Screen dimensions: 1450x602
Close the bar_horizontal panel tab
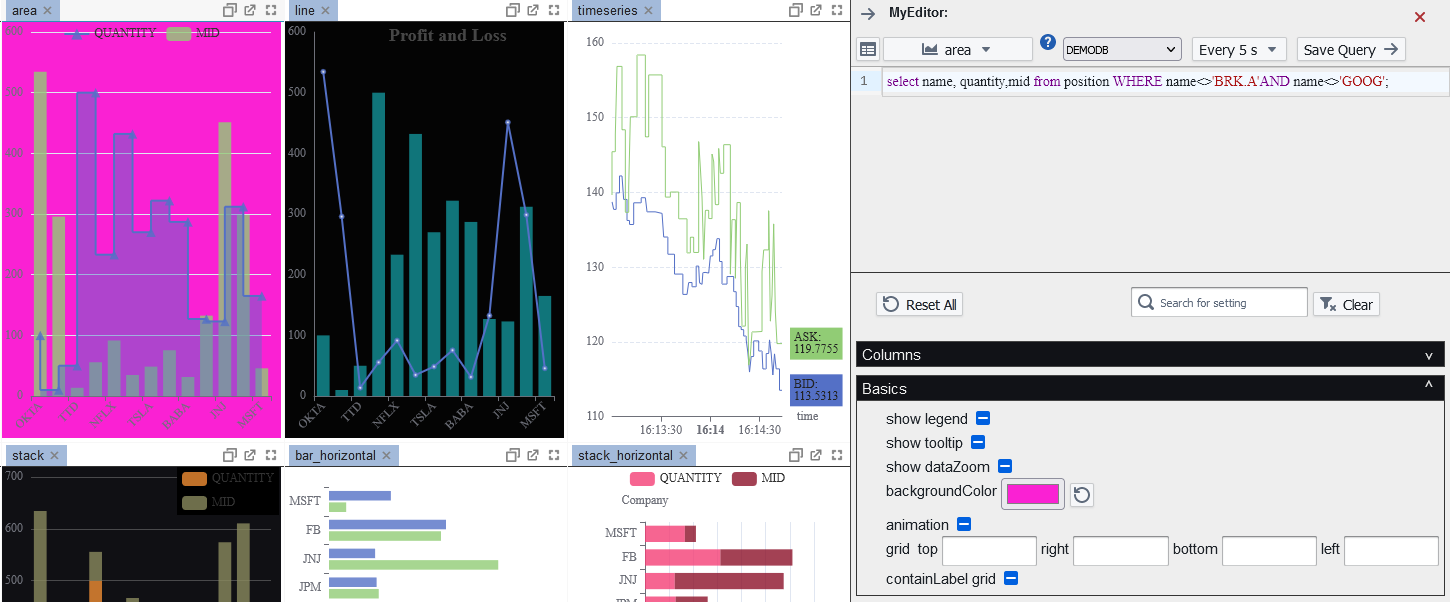tap(386, 455)
